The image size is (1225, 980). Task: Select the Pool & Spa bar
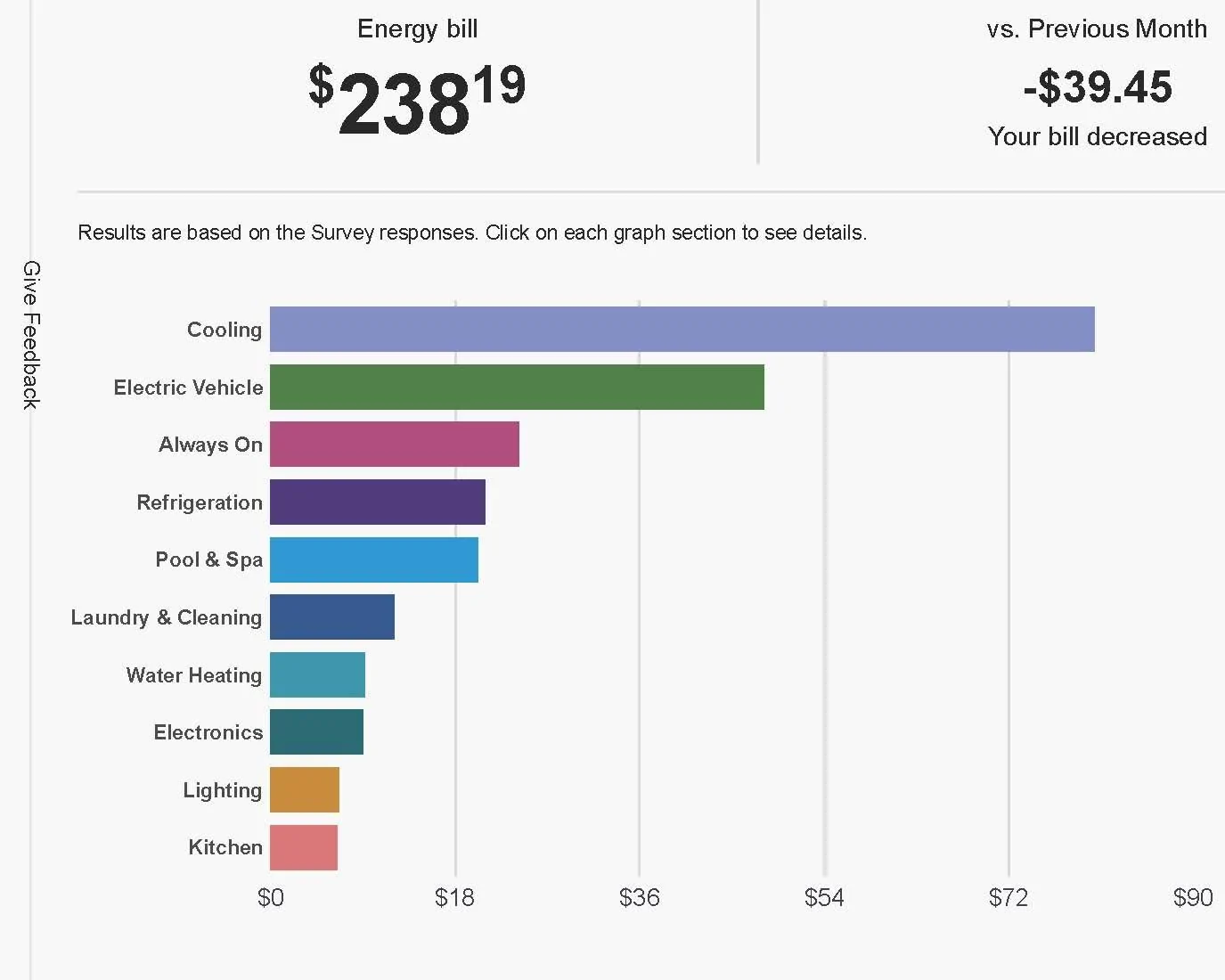coord(373,559)
